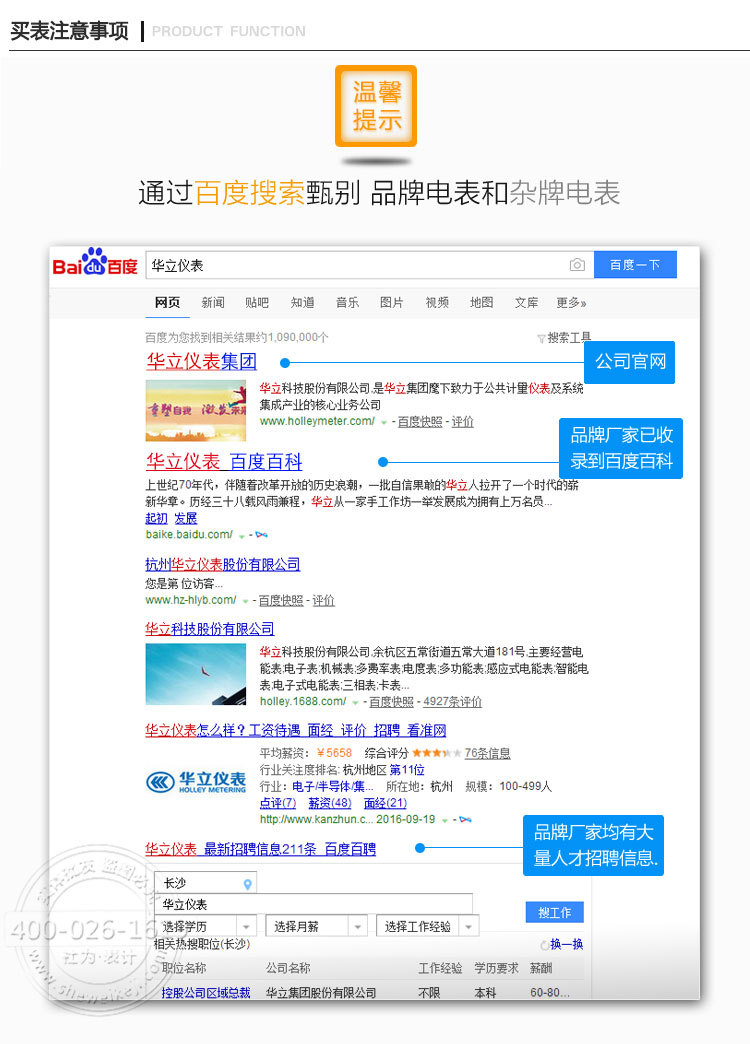Viewport: 750px width, 1044px height.
Task: Open 选择月薪 dropdown
Action: 316,926
